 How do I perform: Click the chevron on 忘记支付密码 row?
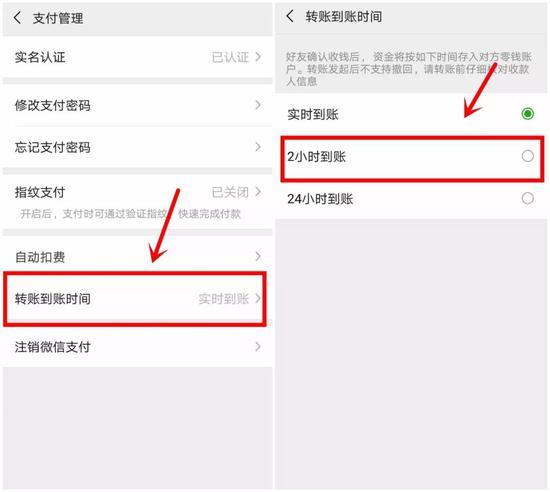tap(258, 147)
